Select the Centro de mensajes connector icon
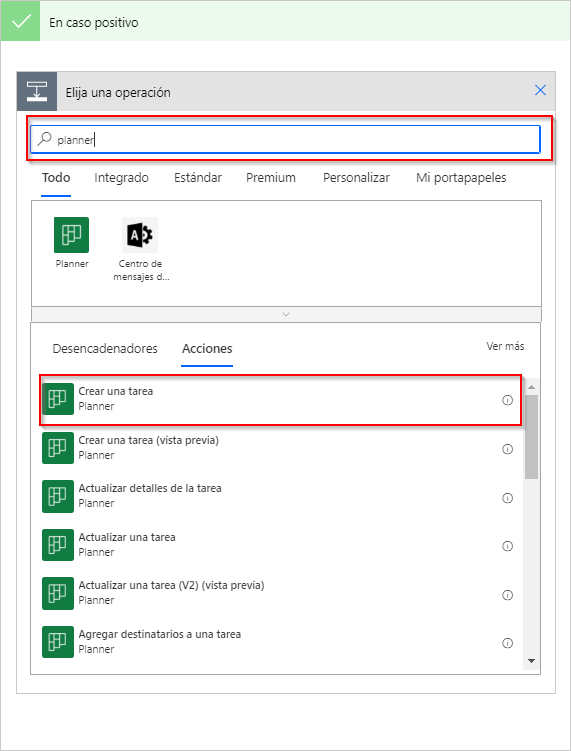Viewport: 571px width, 751px height. coord(140,235)
